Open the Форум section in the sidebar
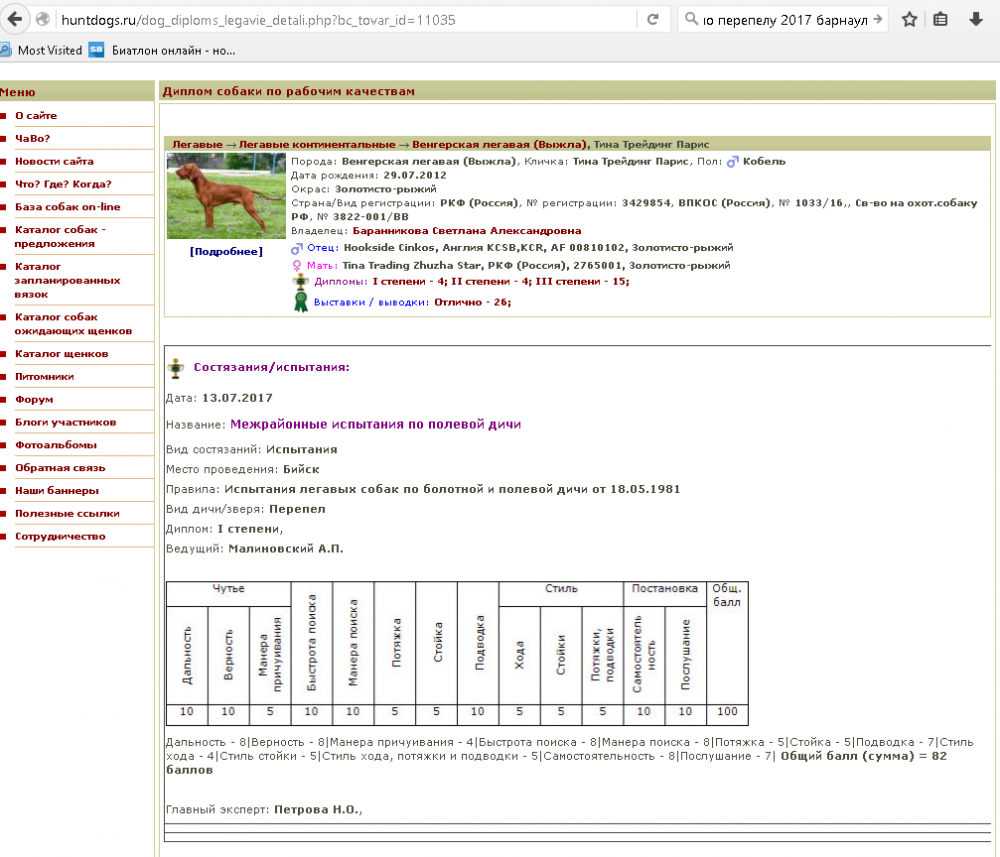1000x857 pixels. (x=35, y=398)
